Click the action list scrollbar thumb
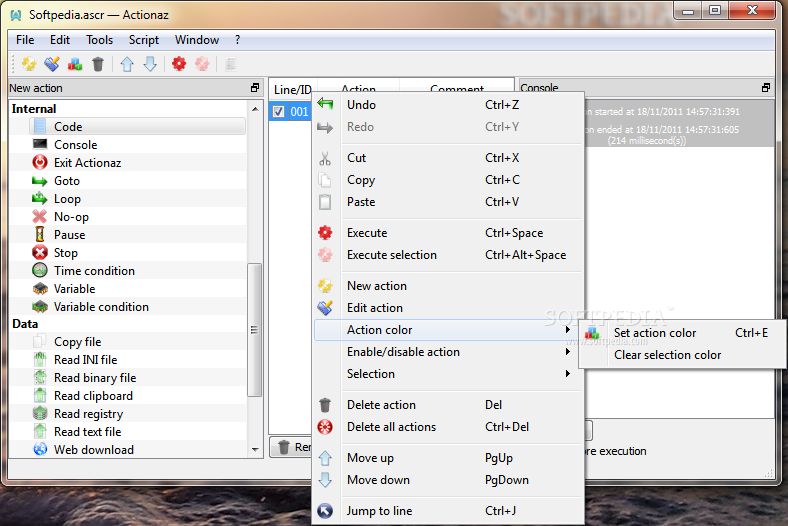Screen dimensions: 788x526 255,330
